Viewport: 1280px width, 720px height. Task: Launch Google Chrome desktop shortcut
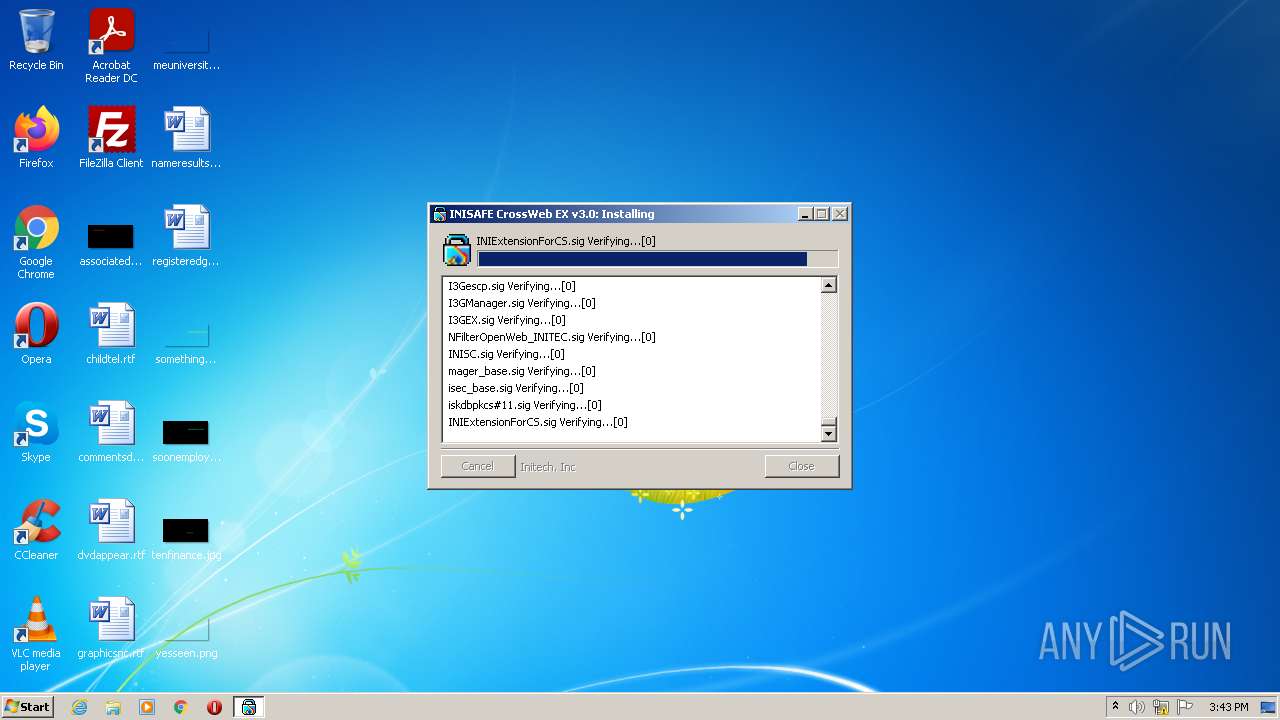pyautogui.click(x=36, y=242)
